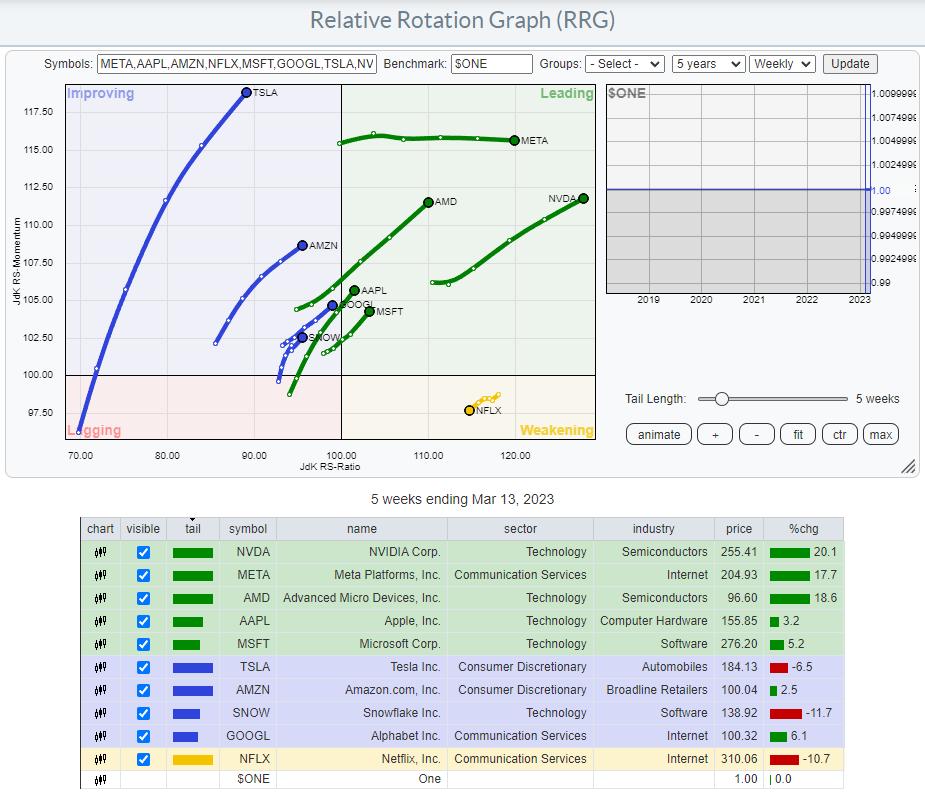This screenshot has height=800, width=925.
Task: Click the chart icon in TSLA row
Action: (x=100, y=667)
